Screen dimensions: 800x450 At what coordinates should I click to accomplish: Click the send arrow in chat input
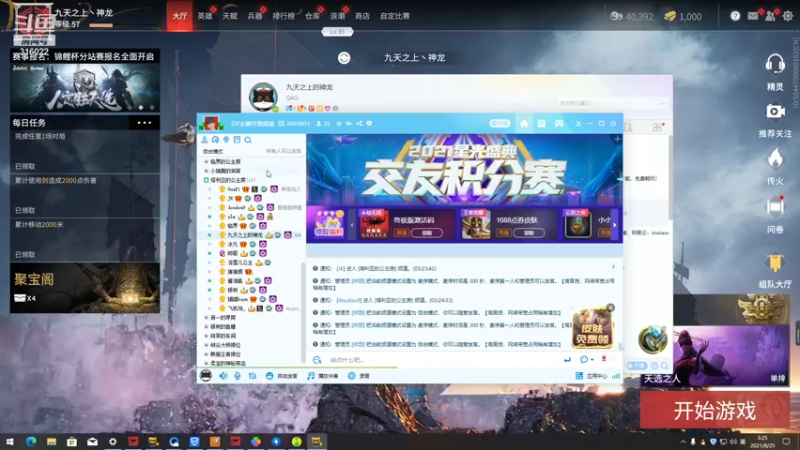567,360
